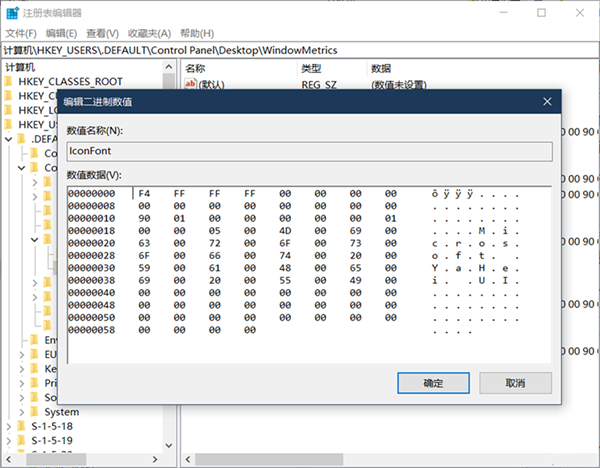This screenshot has width=600, height=468.
Task: Click the 数值名称 field containing IconFont
Action: click(308, 152)
